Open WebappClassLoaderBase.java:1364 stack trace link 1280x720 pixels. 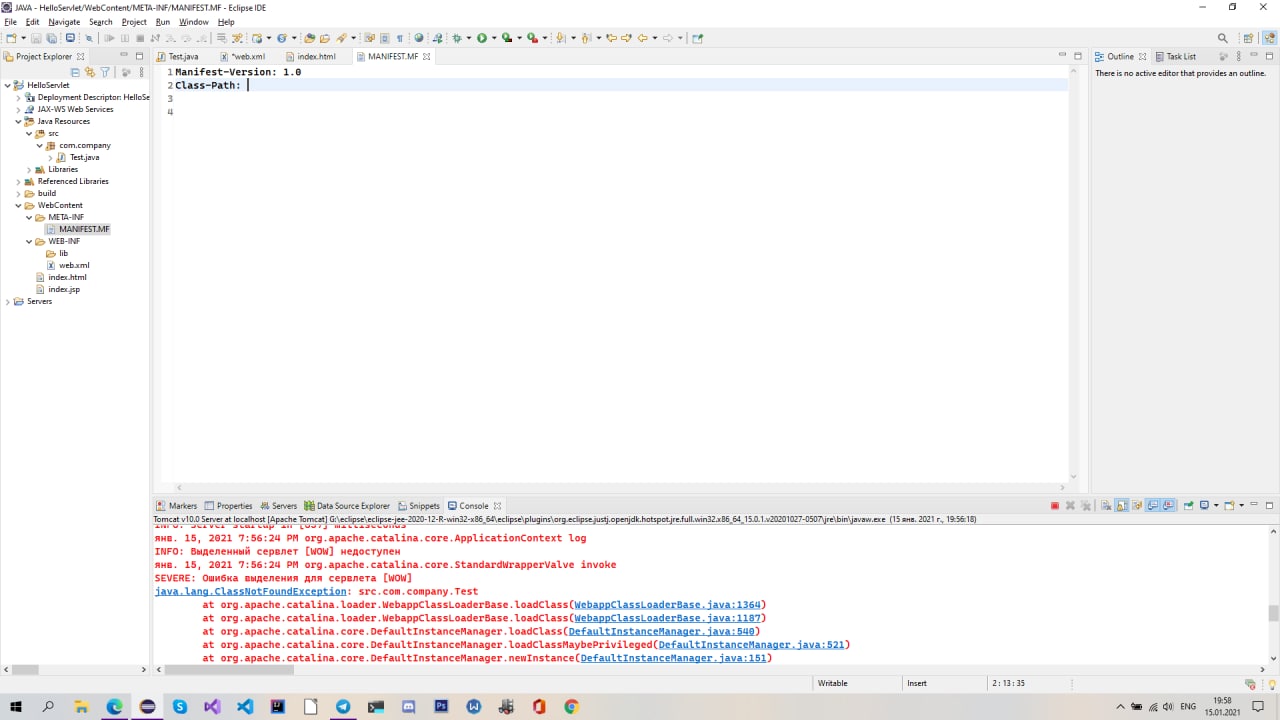667,605
